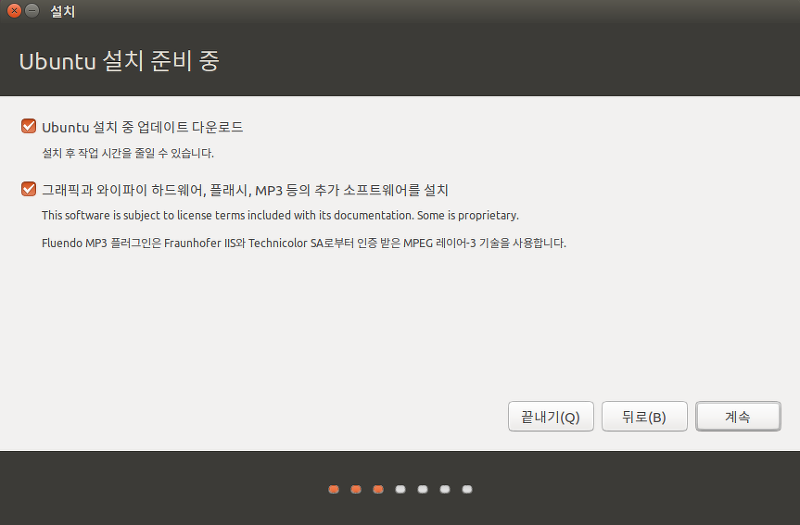This screenshot has height=525, width=800.
Task: Click the '설치 후 작업 시간을 줄일 수 있습니다' text
Action: pyautogui.click(x=128, y=153)
